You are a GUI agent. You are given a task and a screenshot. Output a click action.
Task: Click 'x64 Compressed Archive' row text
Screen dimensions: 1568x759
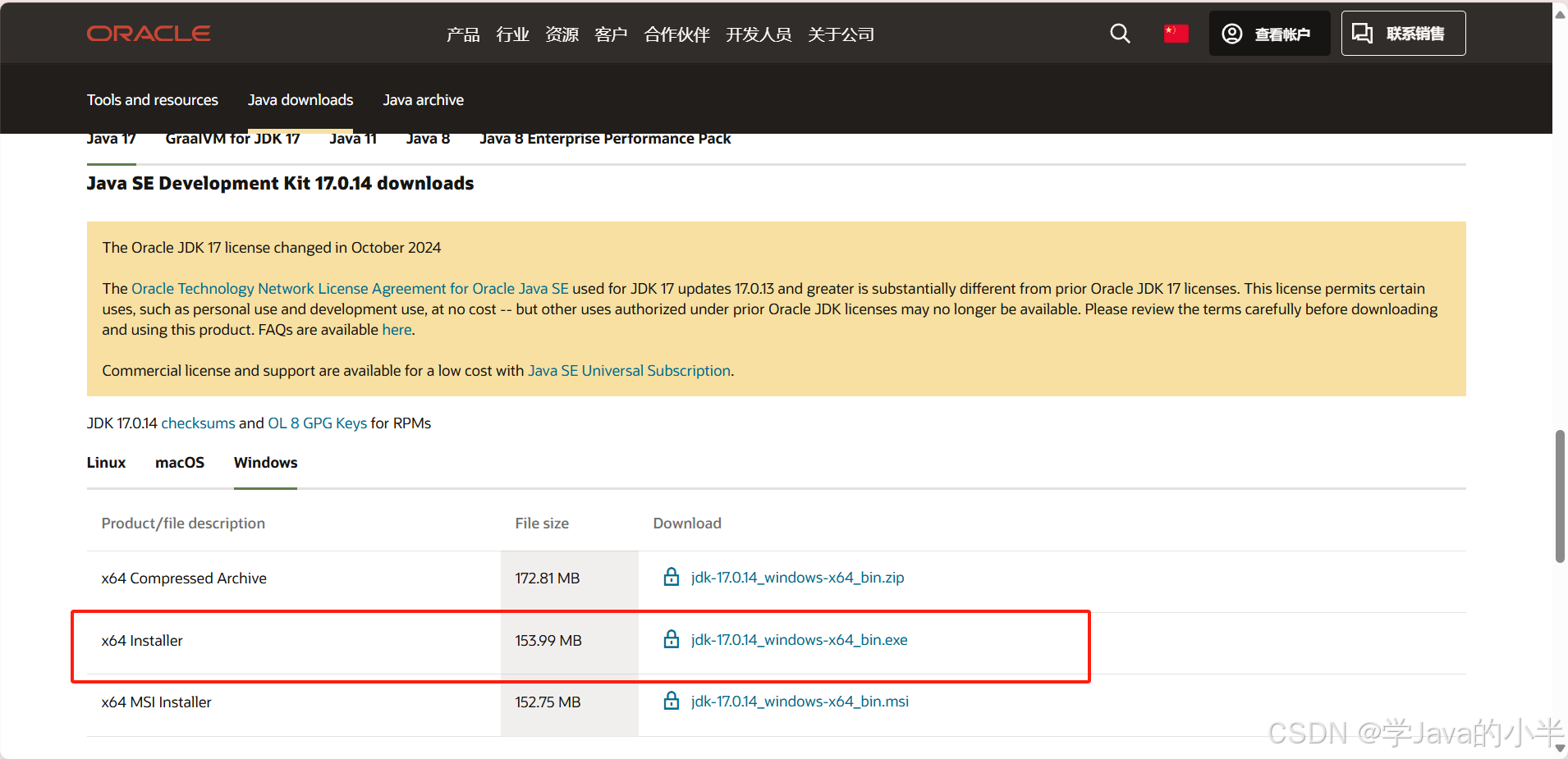[x=184, y=578]
